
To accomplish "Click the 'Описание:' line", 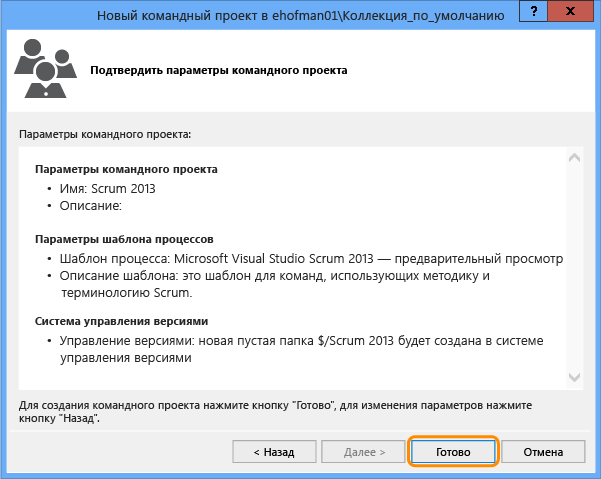I will (x=90, y=206).
